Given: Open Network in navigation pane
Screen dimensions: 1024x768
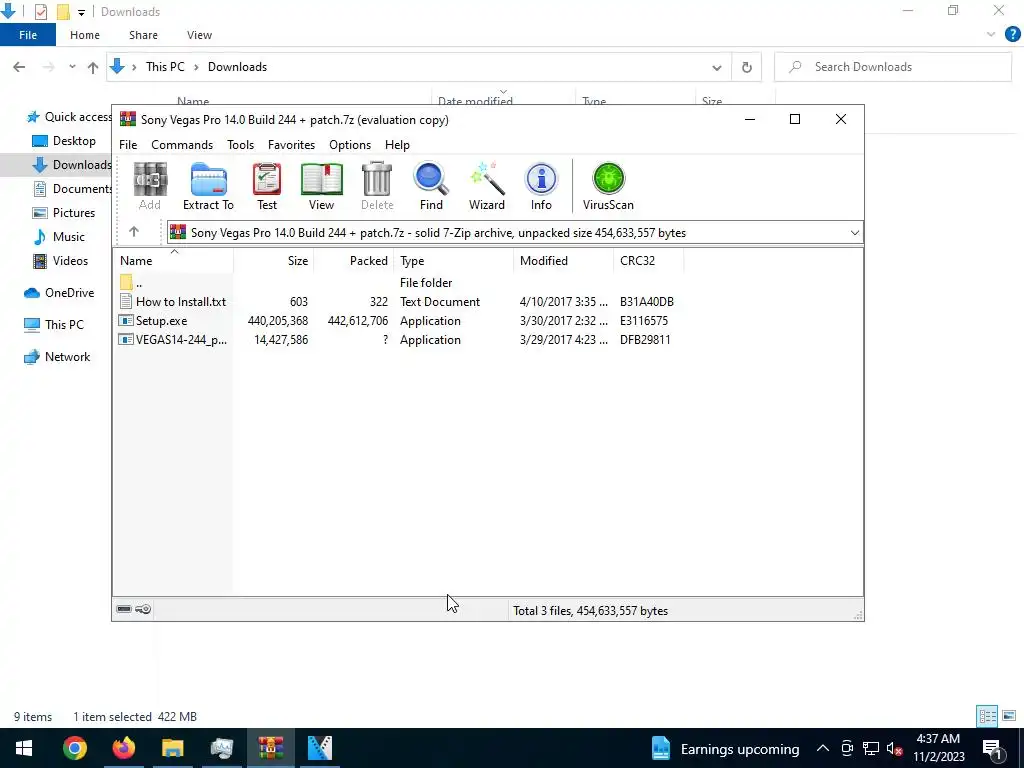Looking at the screenshot, I should pos(57,357).
